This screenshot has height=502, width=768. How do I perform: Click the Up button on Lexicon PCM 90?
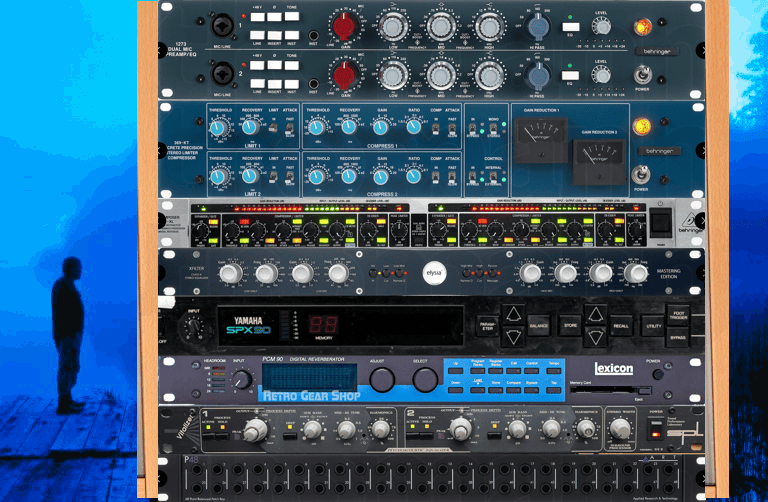pos(456,371)
